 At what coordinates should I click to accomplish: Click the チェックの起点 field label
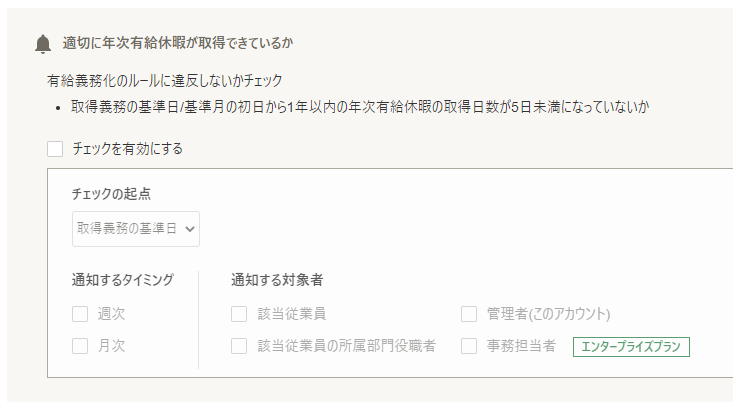[111, 194]
